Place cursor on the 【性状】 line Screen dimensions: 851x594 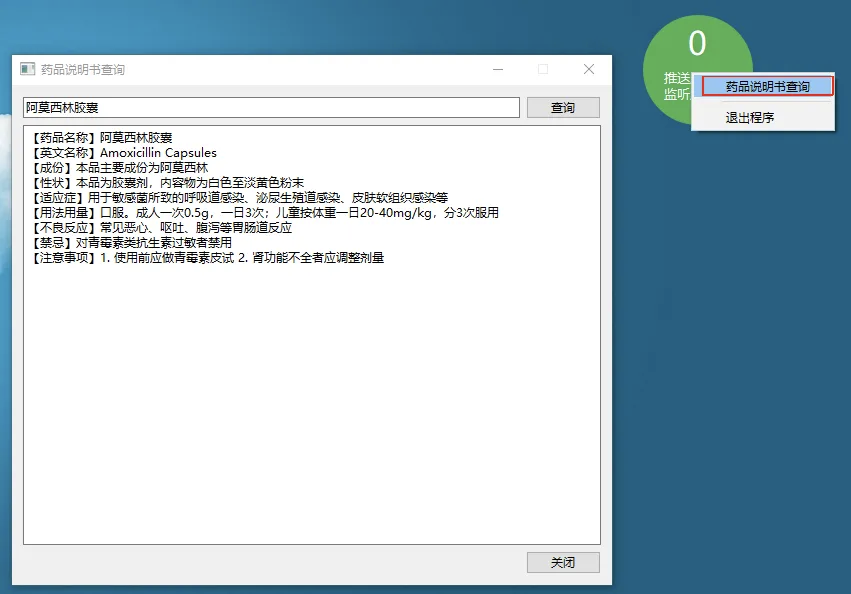click(167, 183)
